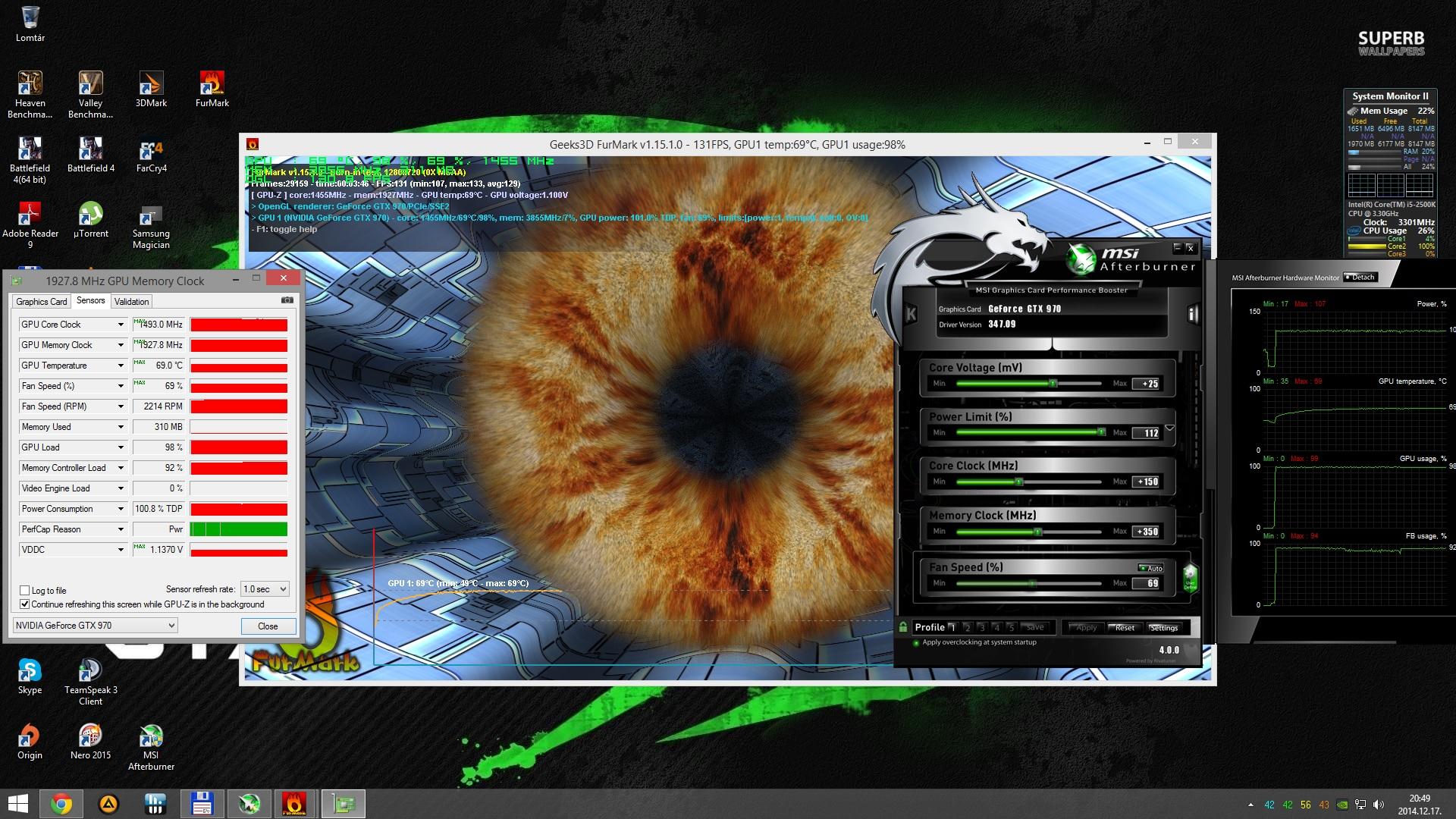Viewport: 1456px width, 819px height.
Task: Open the FarCry4 desktop icon
Action: click(x=151, y=155)
